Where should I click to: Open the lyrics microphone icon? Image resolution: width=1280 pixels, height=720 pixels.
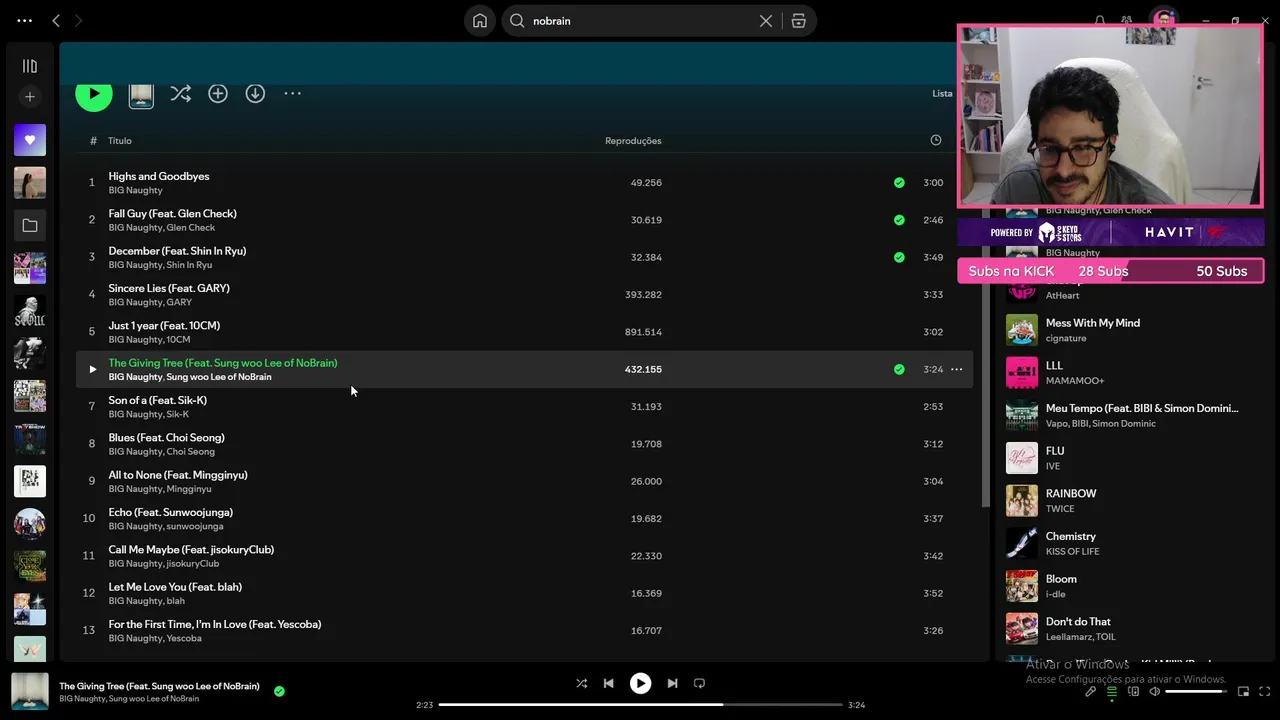click(x=1090, y=691)
